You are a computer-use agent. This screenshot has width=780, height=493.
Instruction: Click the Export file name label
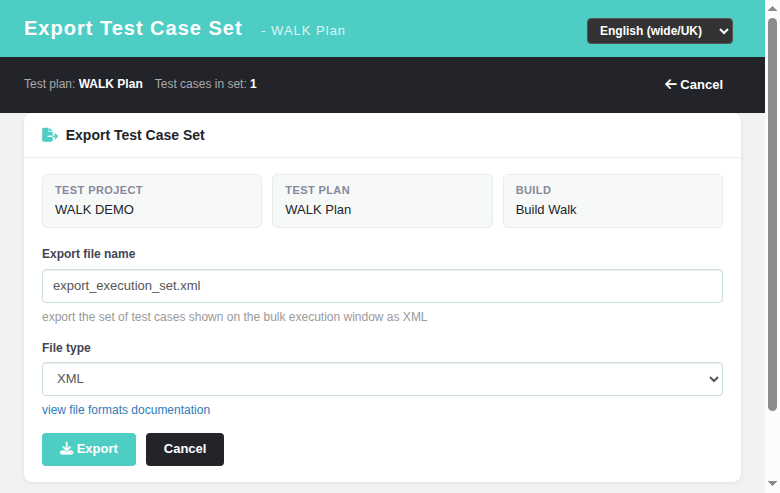(89, 254)
